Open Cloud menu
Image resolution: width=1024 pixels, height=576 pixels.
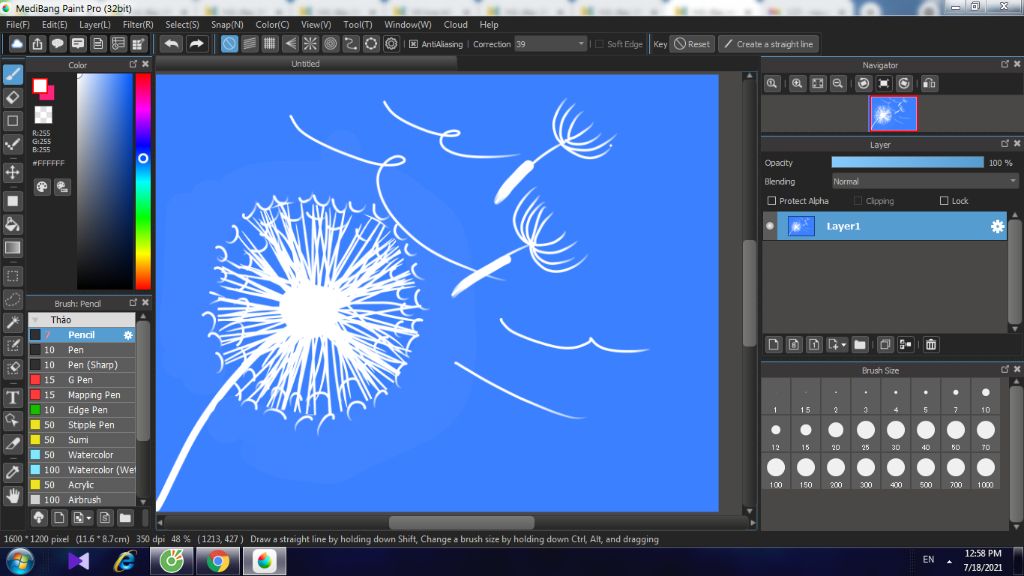[455, 24]
